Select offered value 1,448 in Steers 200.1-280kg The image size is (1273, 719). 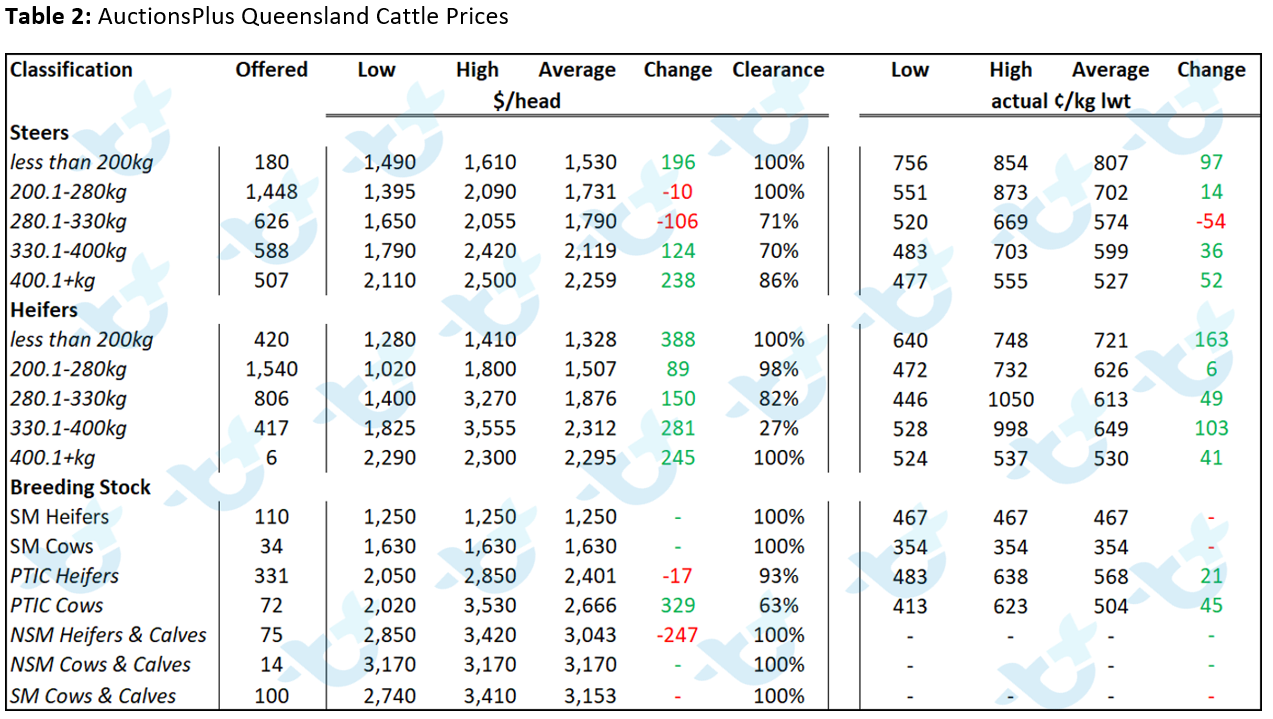(272, 192)
